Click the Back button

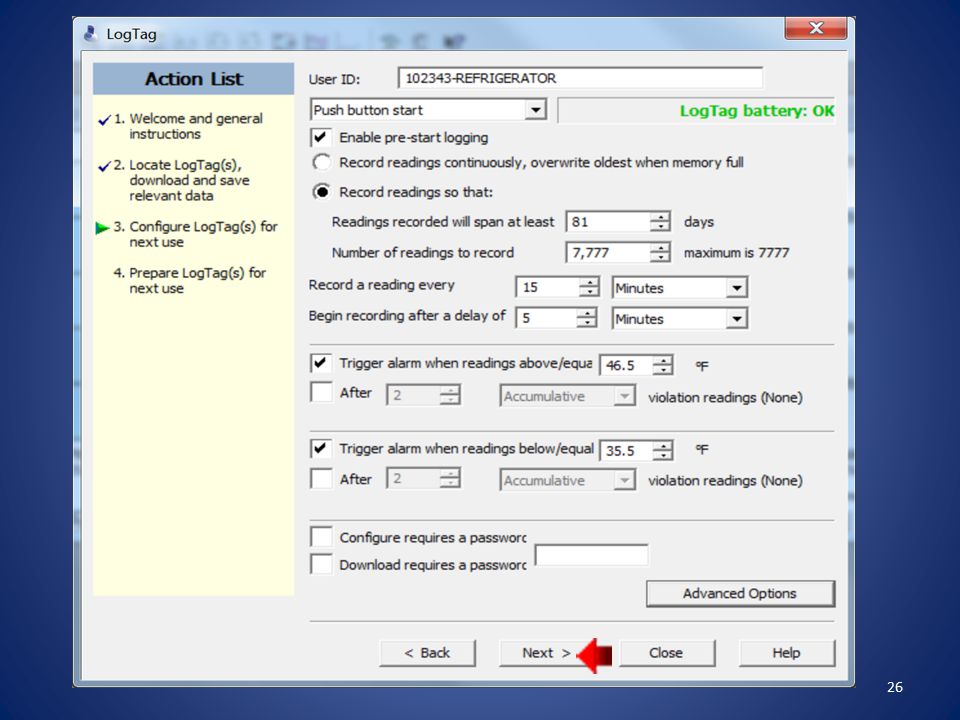427,653
